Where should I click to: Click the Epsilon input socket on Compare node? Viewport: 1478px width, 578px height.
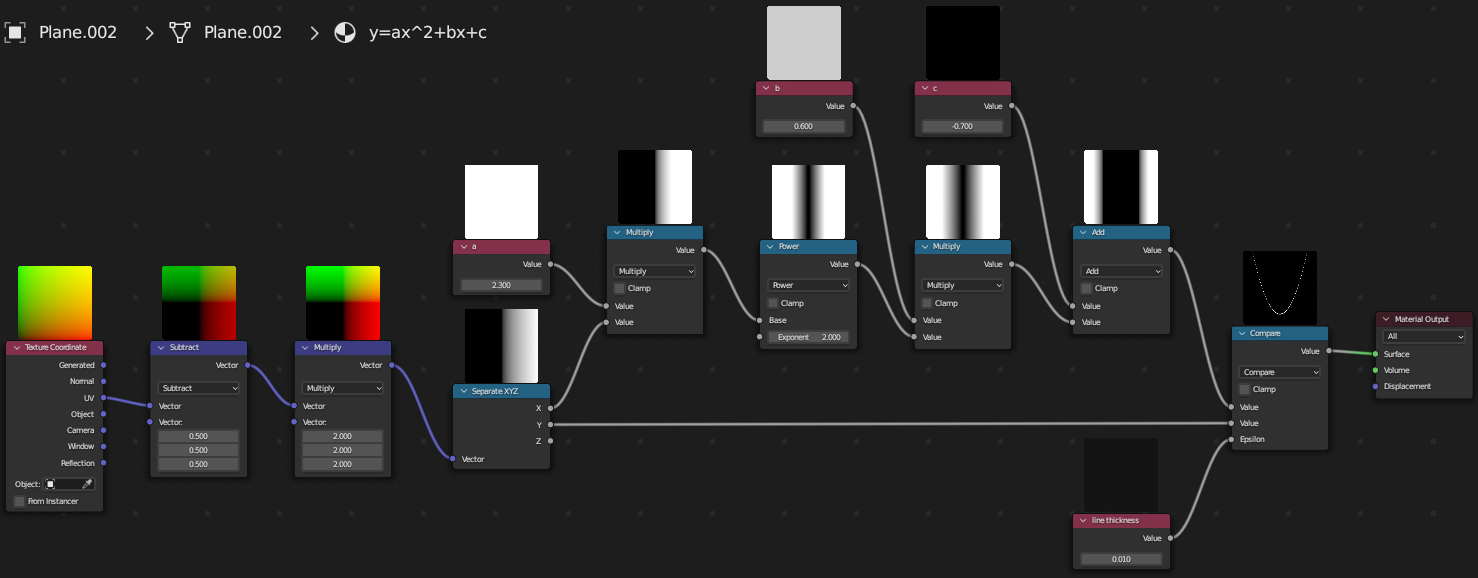(x=1231, y=439)
